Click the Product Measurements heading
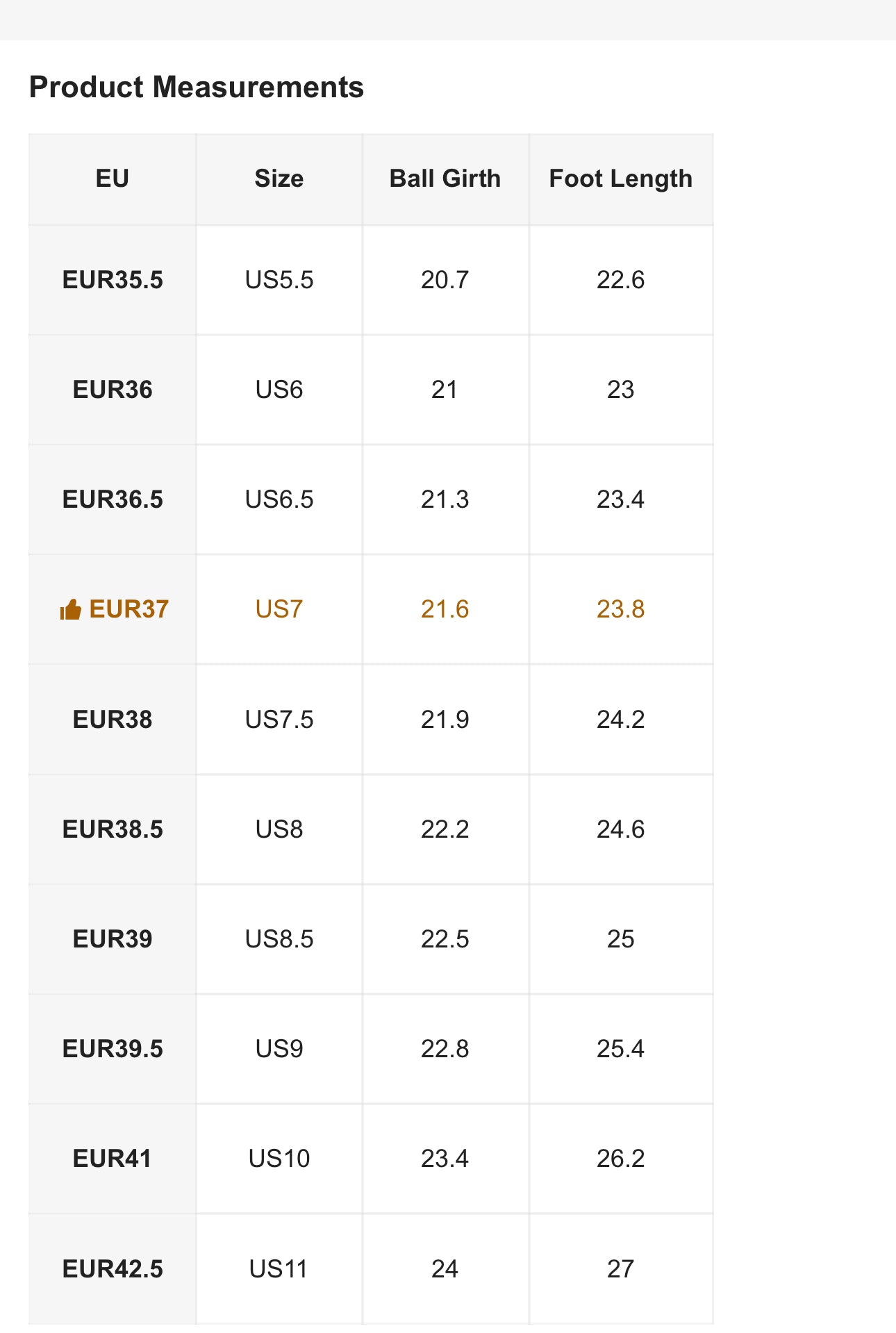The width and height of the screenshot is (896, 1333). 197,88
